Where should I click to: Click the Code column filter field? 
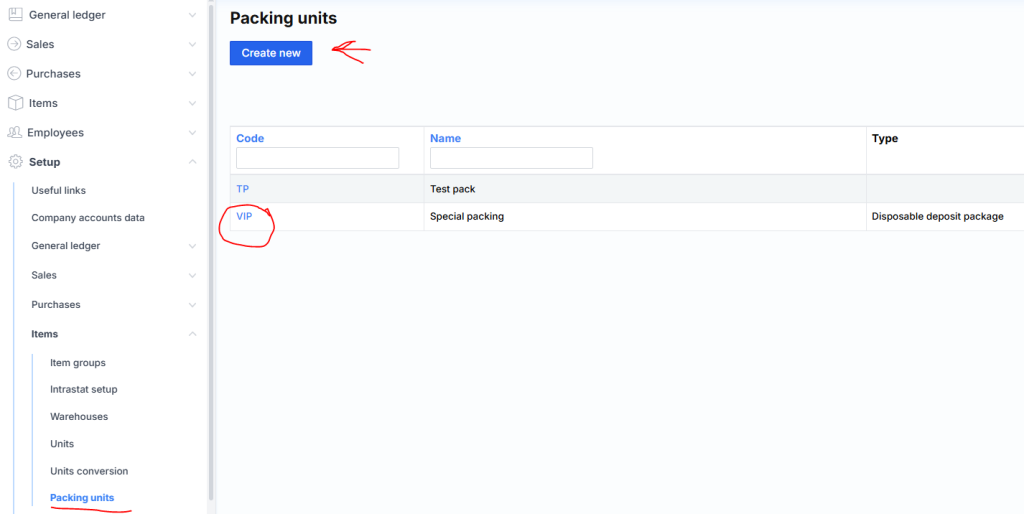(x=317, y=158)
